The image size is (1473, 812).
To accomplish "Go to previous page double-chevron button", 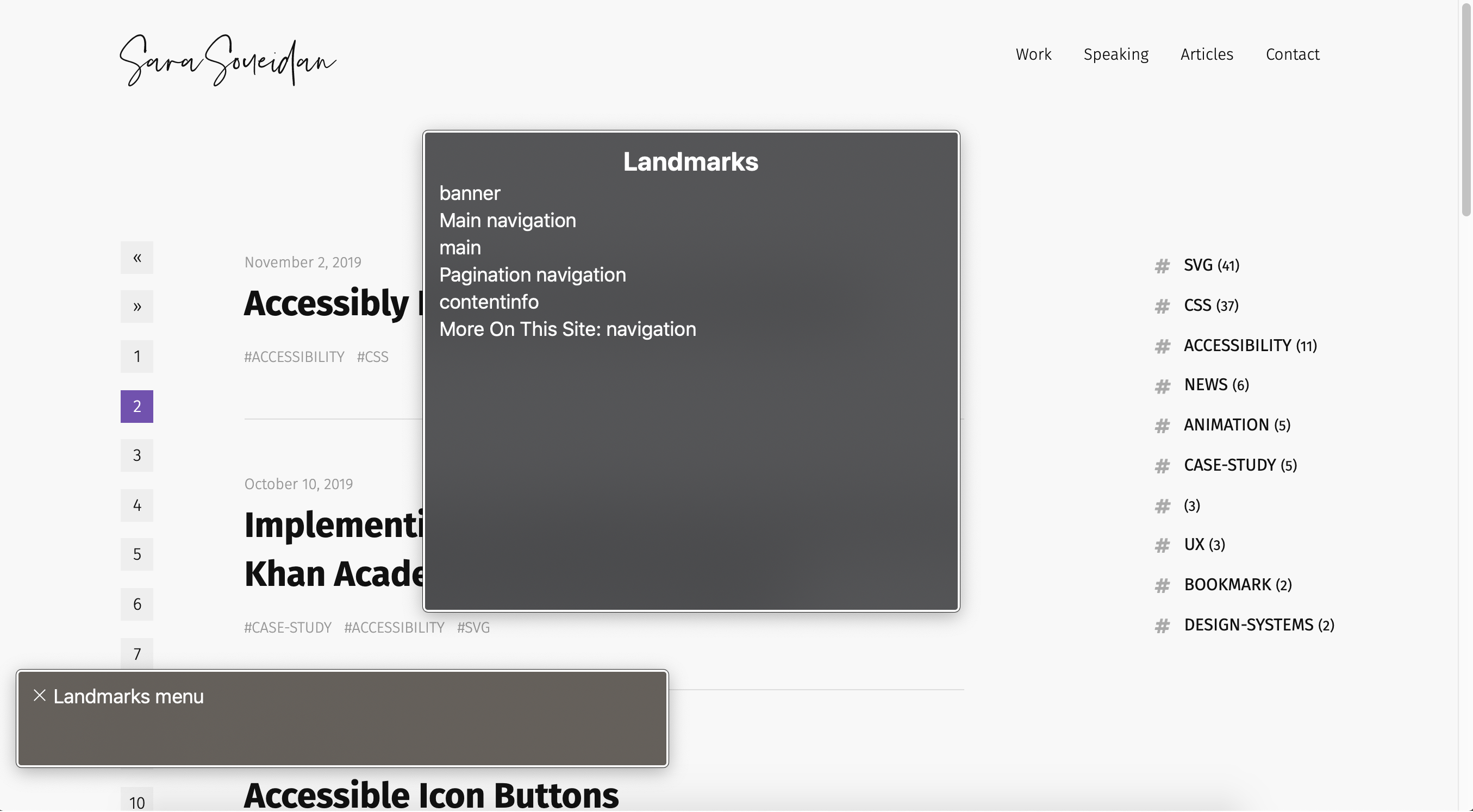I will (136, 258).
